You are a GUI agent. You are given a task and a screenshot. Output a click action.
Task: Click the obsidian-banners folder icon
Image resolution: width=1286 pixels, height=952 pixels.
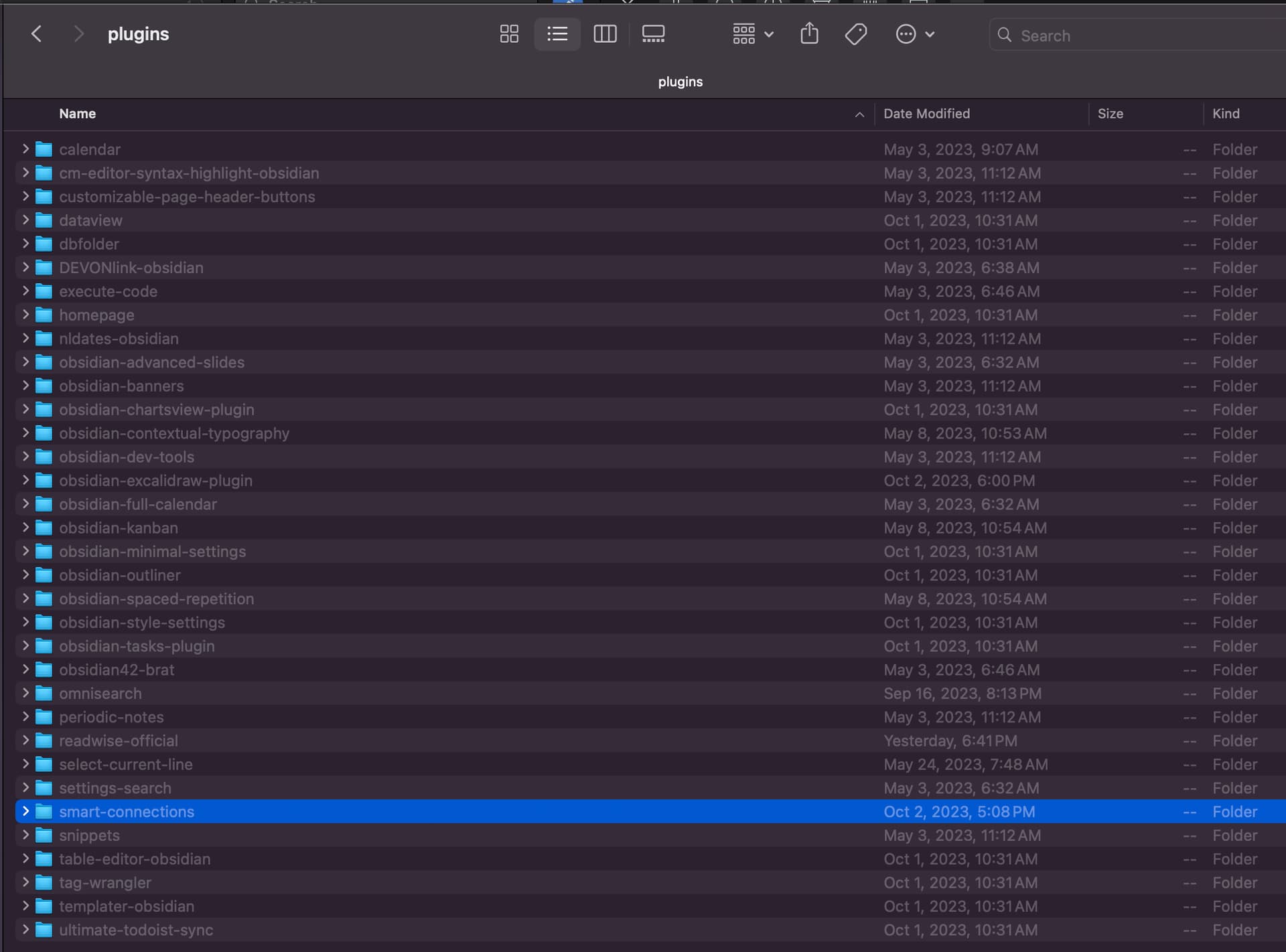pos(44,386)
